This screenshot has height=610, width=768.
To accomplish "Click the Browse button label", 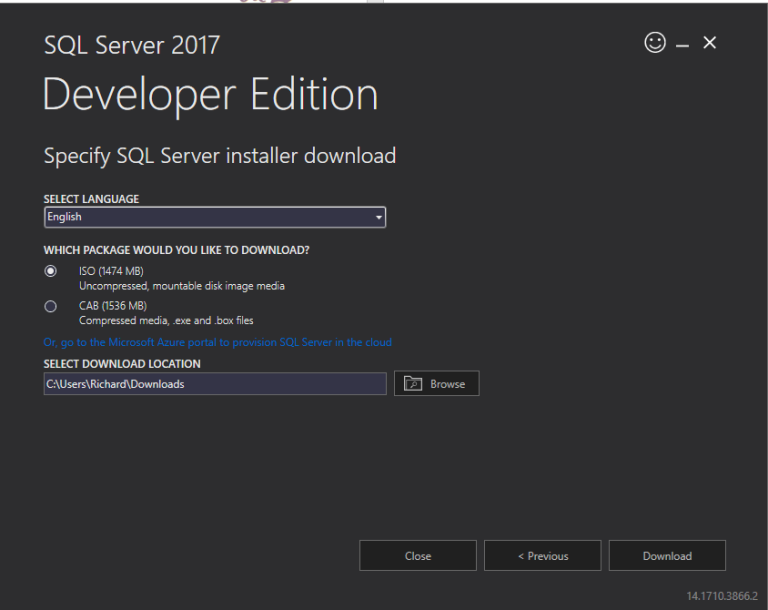I will point(447,384).
